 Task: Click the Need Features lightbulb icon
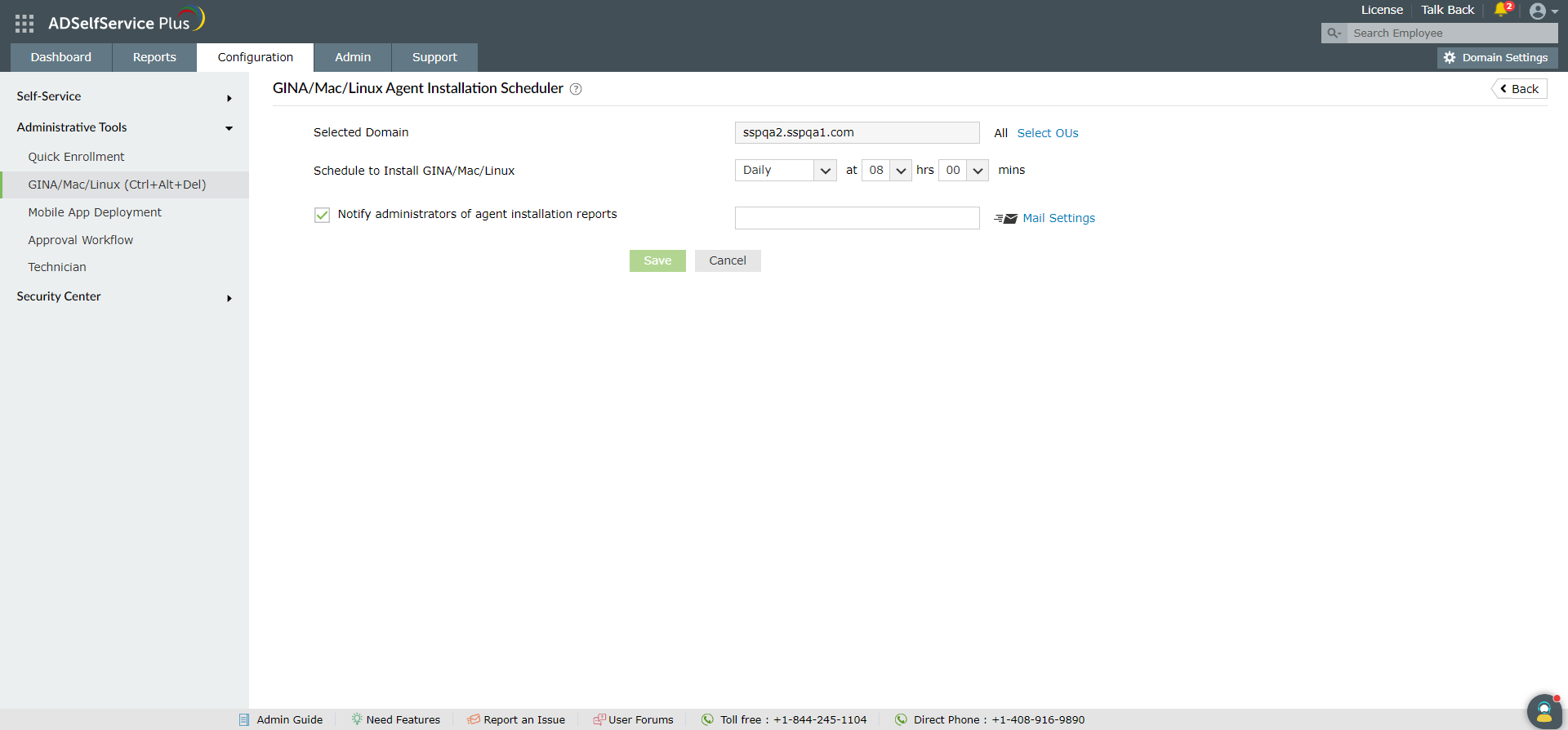click(x=357, y=719)
